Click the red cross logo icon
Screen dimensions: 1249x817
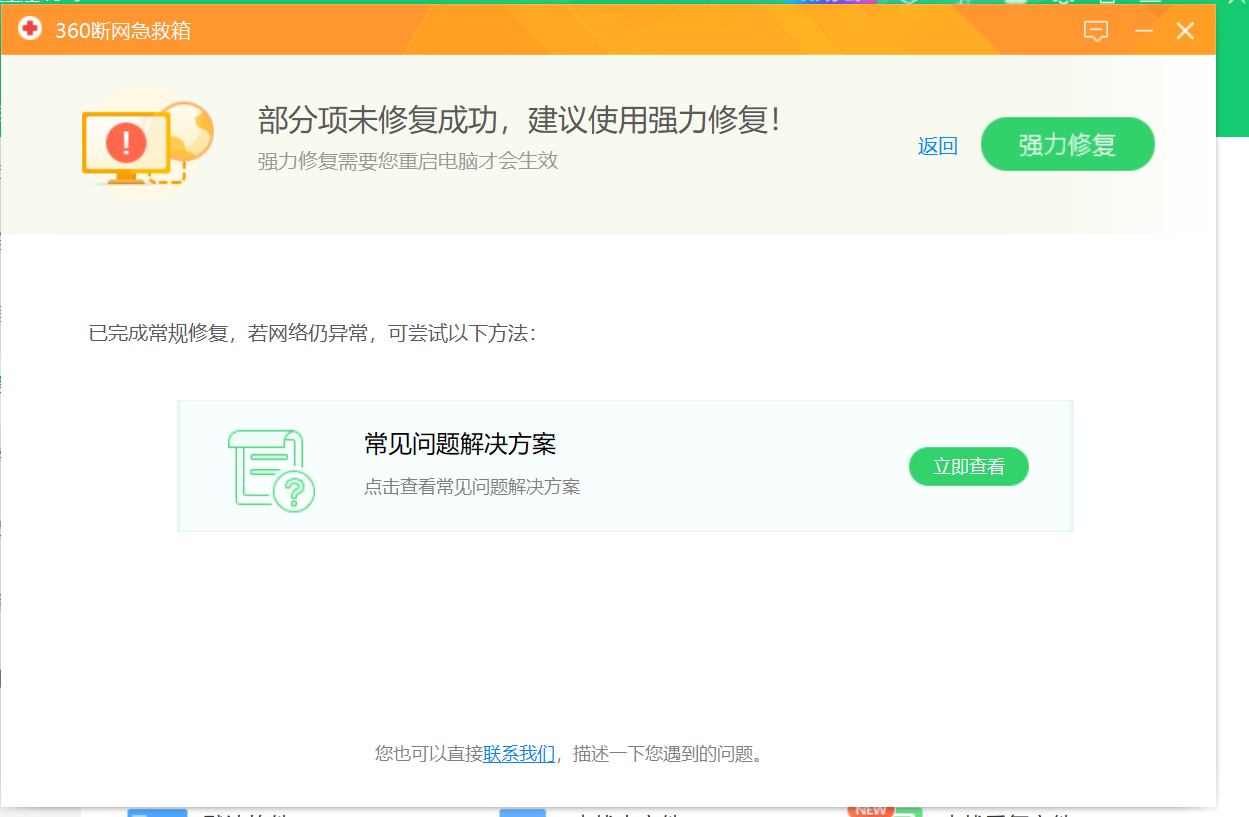point(30,29)
